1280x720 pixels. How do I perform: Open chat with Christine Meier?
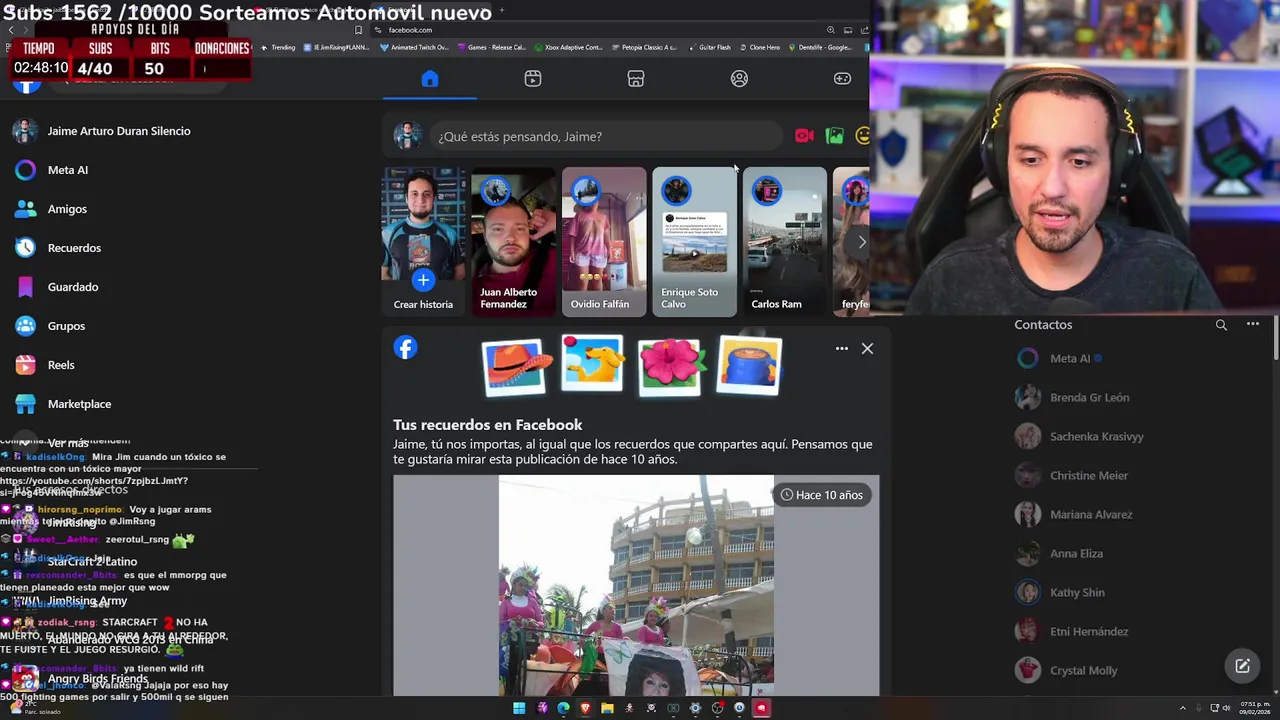click(1071, 475)
